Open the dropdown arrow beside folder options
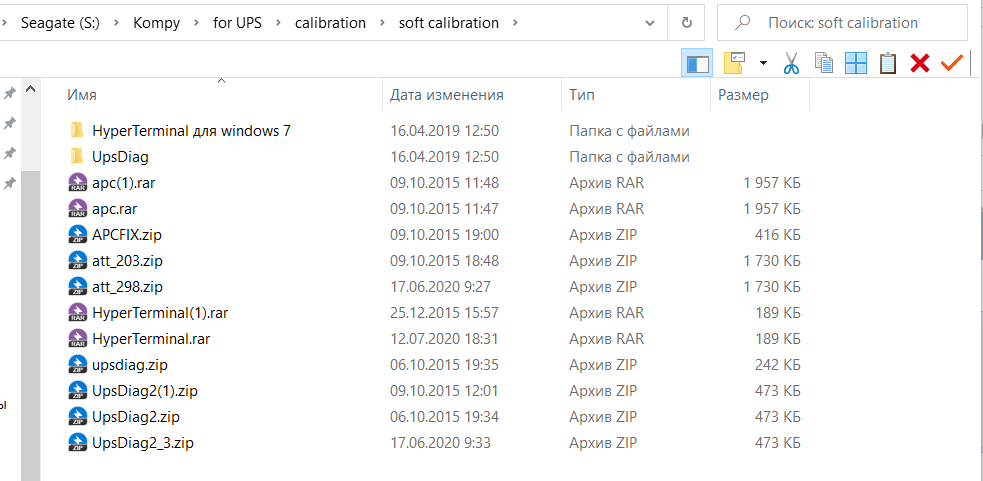Viewport: 983px width, 481px height. coord(763,63)
